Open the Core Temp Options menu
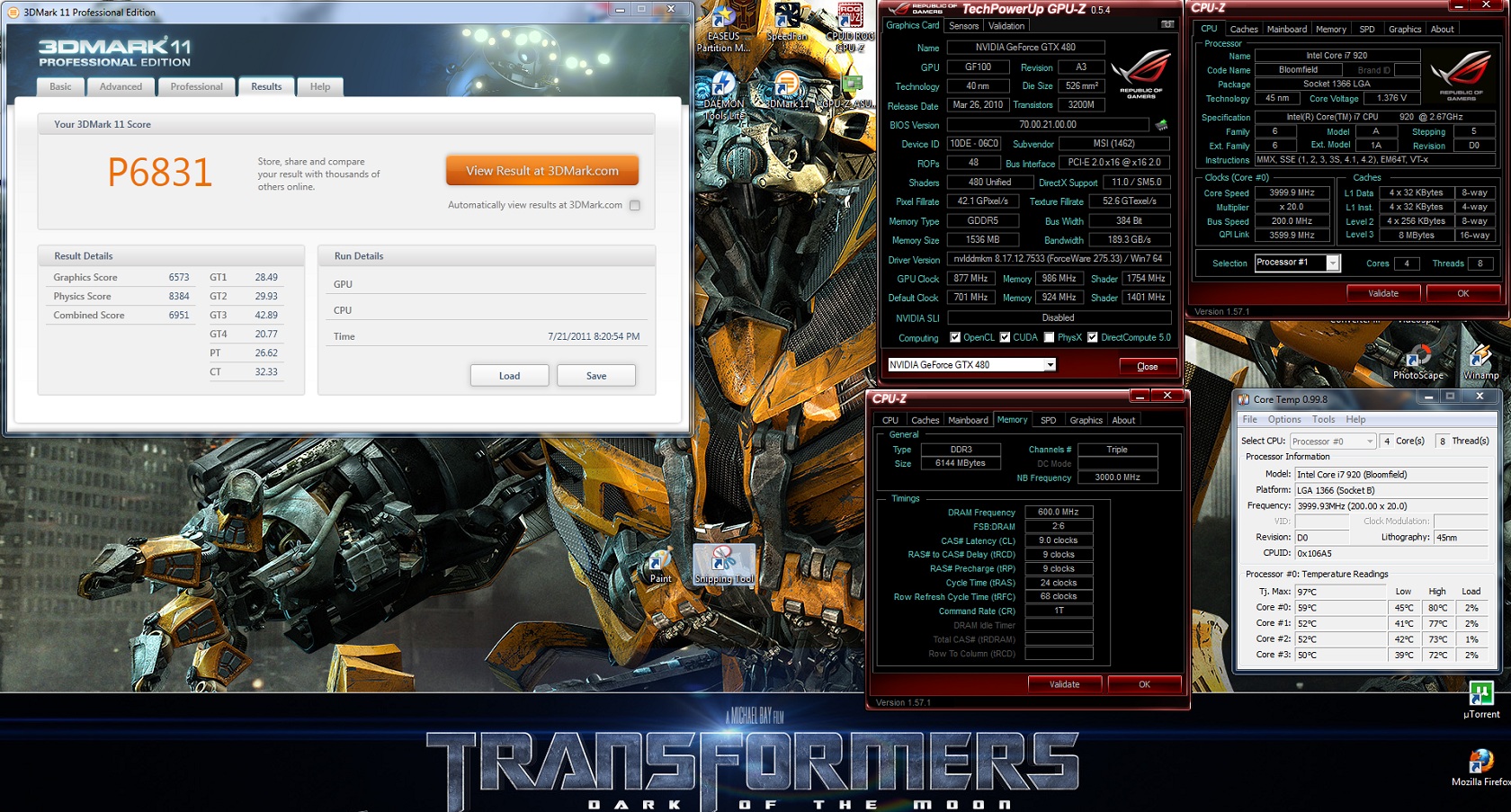 tap(1284, 420)
